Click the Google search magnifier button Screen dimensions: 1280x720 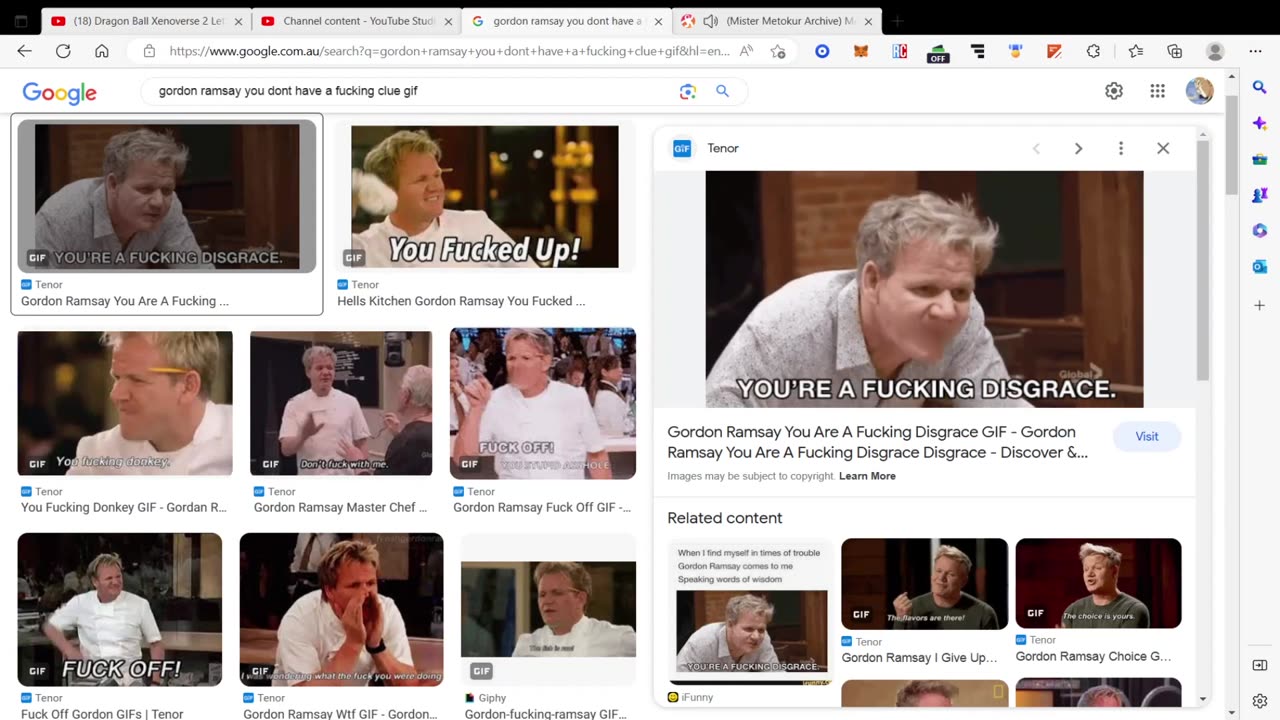point(723,91)
